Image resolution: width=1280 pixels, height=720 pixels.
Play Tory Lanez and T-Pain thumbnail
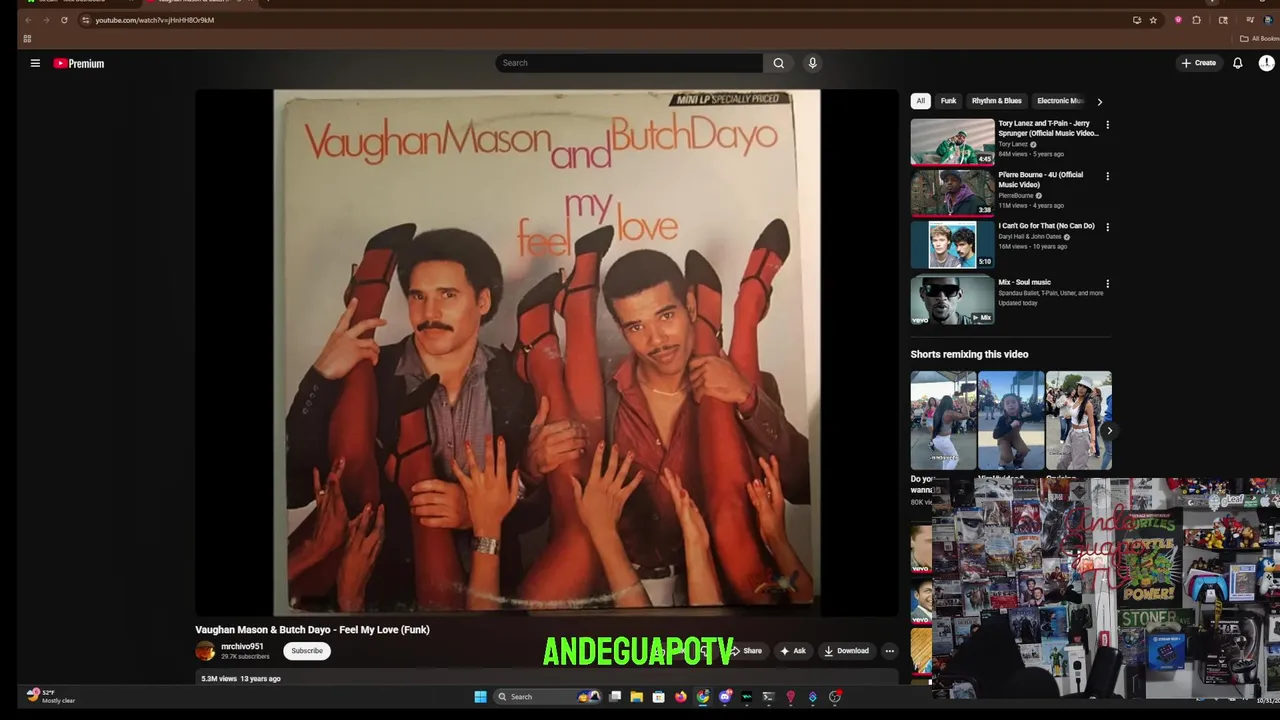[x=952, y=142]
